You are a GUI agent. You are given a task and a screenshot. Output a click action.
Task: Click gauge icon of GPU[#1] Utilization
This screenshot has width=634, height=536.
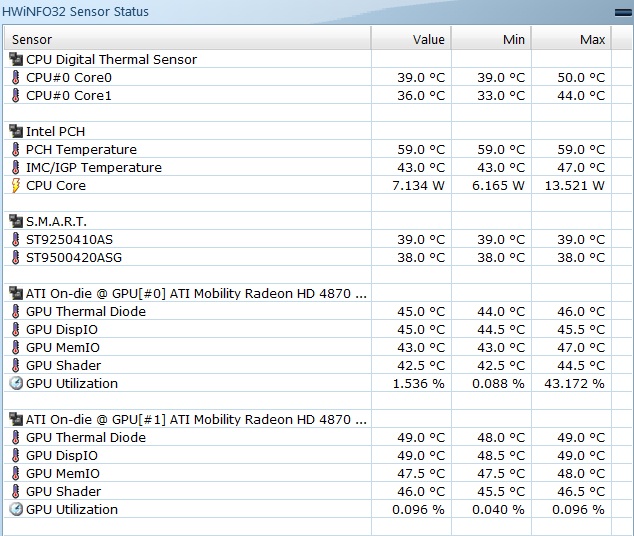pyautogui.click(x=16, y=509)
